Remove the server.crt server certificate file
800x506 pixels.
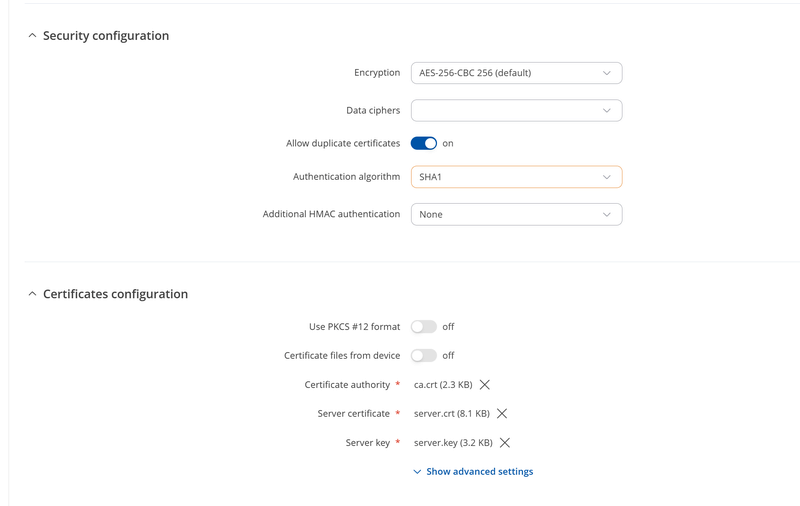502,413
